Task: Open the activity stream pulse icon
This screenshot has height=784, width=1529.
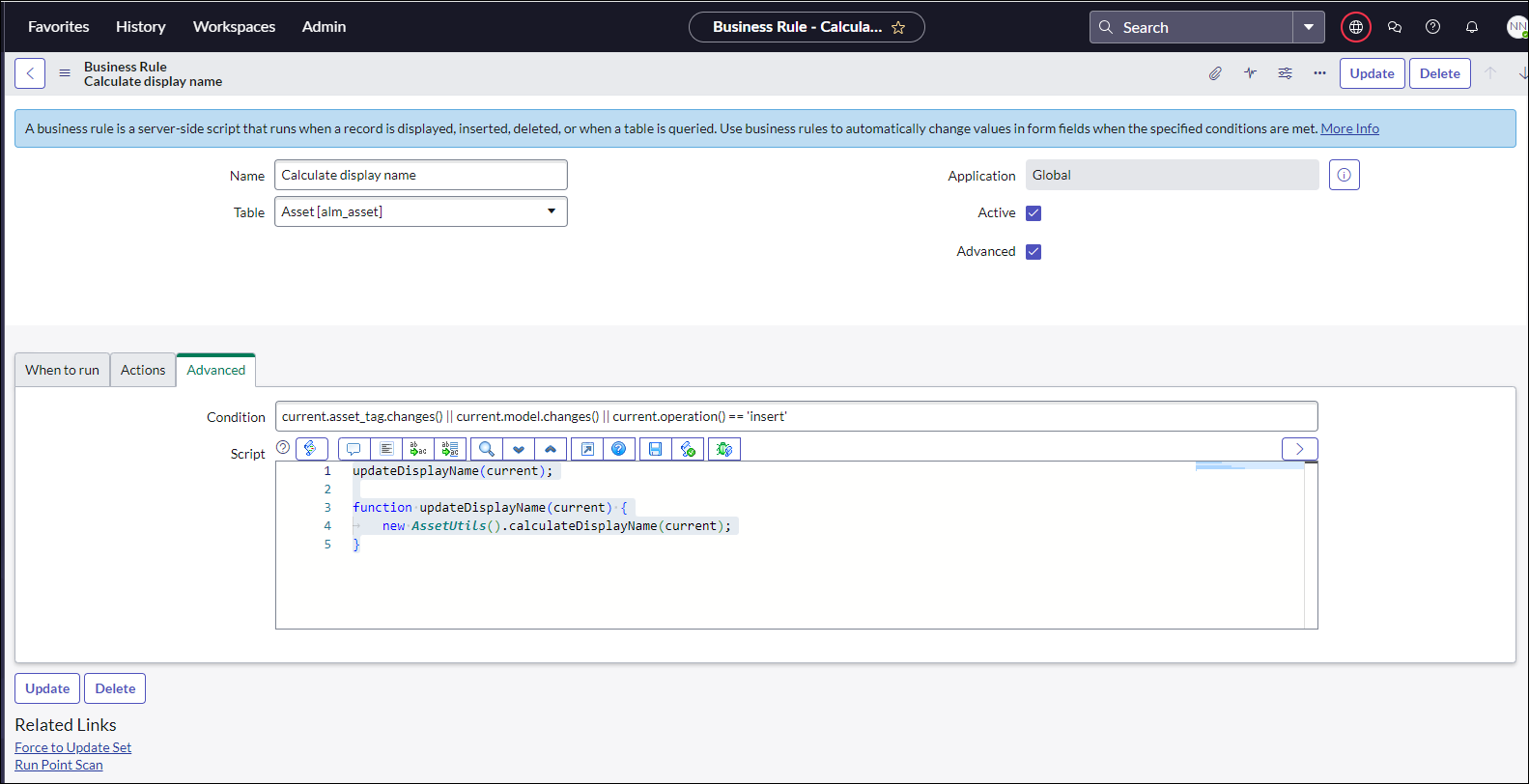Action: (1250, 73)
